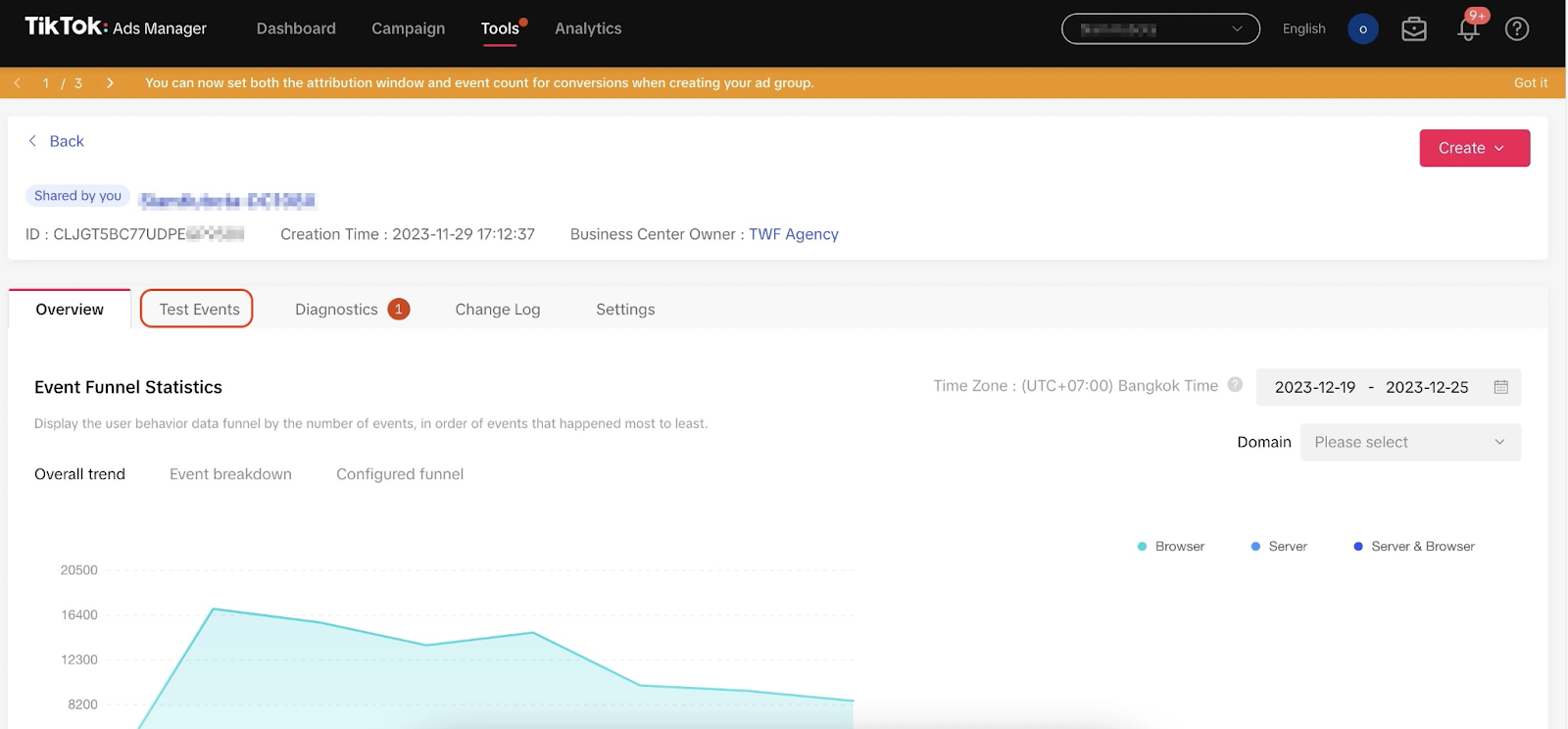1568x729 pixels.
Task: Open the Dashboard menu
Action: (x=296, y=29)
